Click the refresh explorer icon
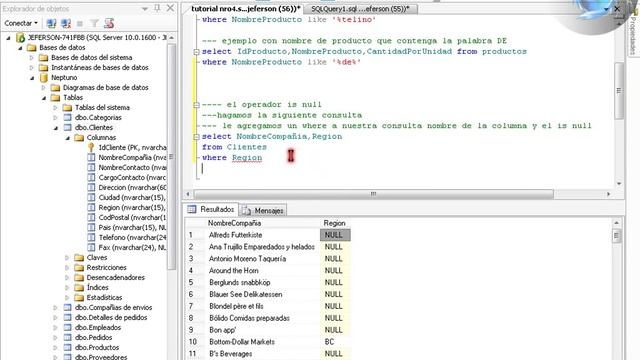Screen dimensions: 640x360 tap(109, 23)
